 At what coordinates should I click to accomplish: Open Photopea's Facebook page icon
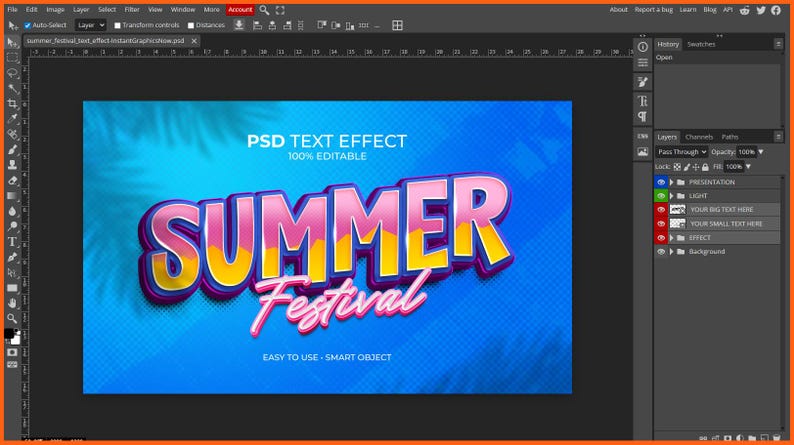pos(776,10)
